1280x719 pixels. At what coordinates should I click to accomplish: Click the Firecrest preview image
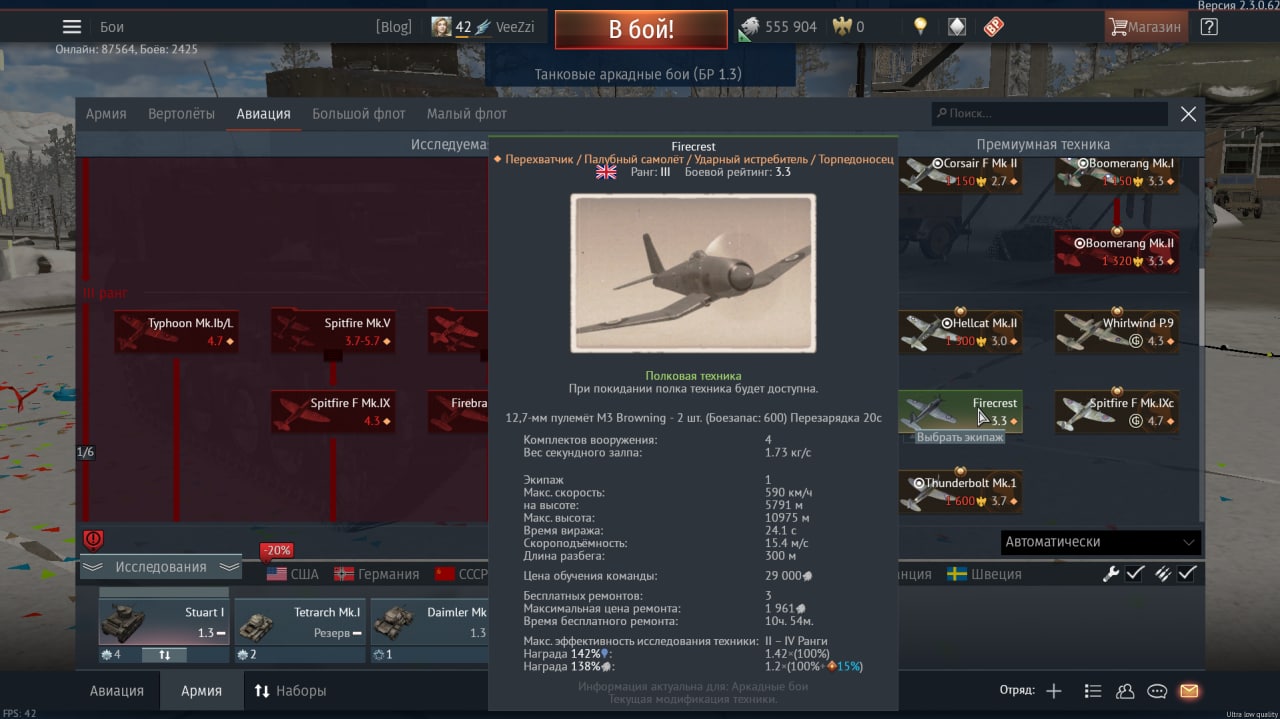pyautogui.click(x=693, y=273)
